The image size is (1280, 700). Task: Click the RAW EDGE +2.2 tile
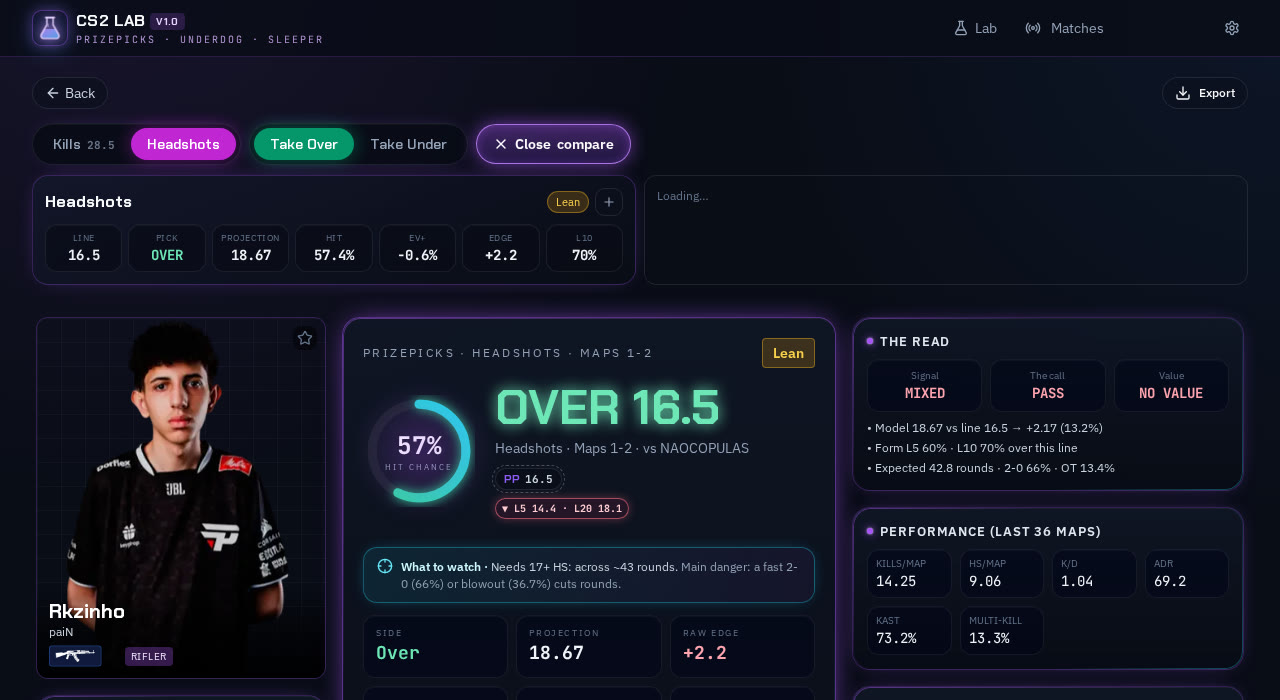click(742, 646)
